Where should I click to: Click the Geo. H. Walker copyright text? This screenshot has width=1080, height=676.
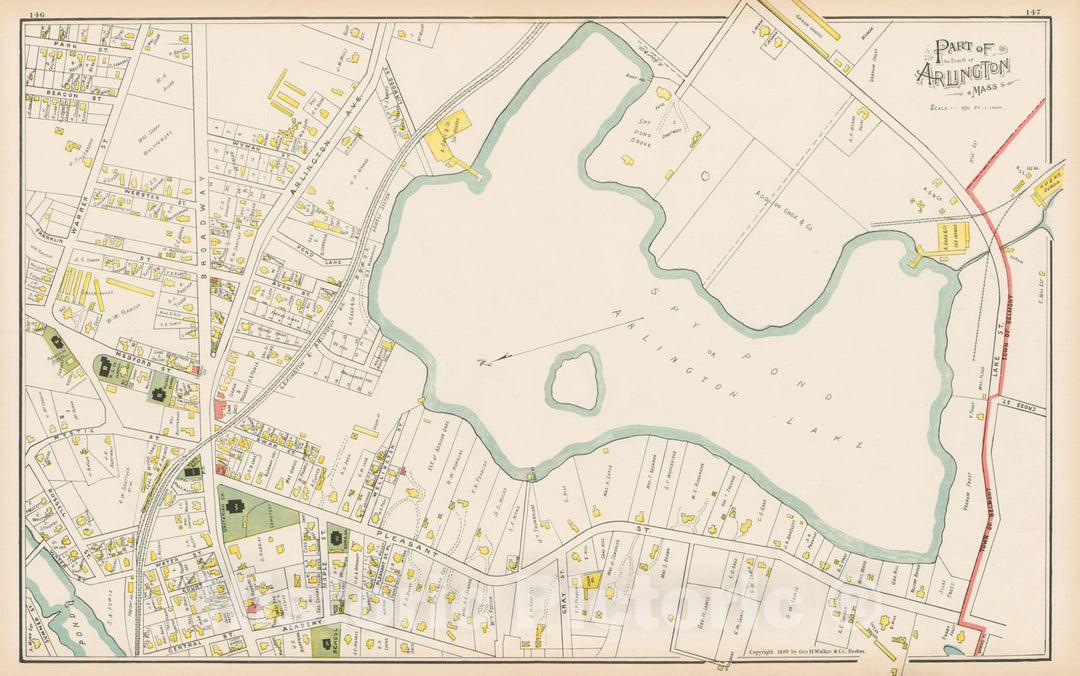point(812,652)
